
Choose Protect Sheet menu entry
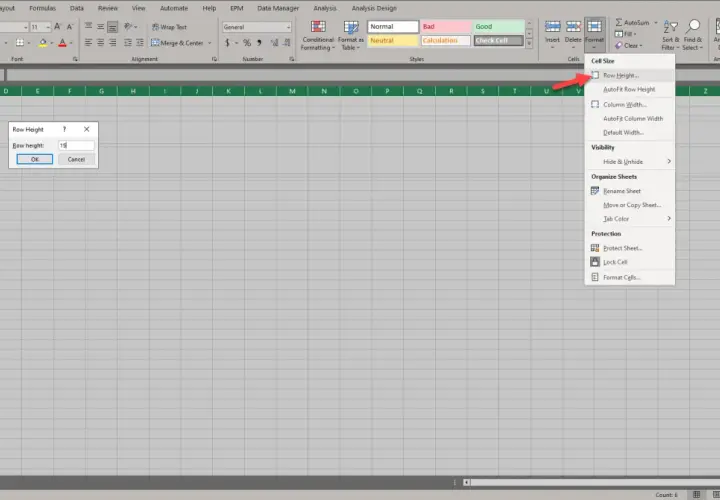tap(630, 248)
